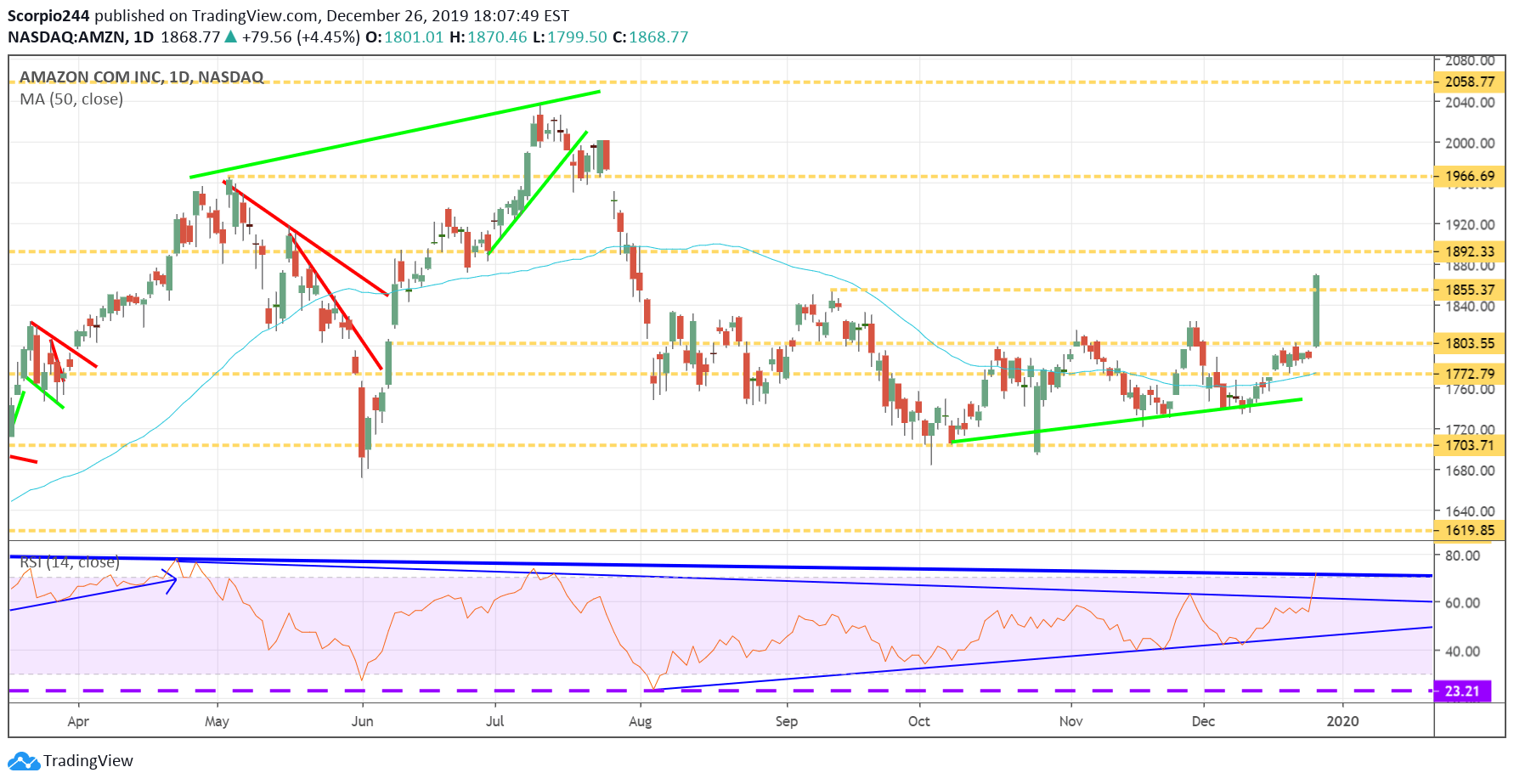Select the 1803.55 price level label
The height and width of the screenshot is (784, 1514).
tap(1470, 344)
